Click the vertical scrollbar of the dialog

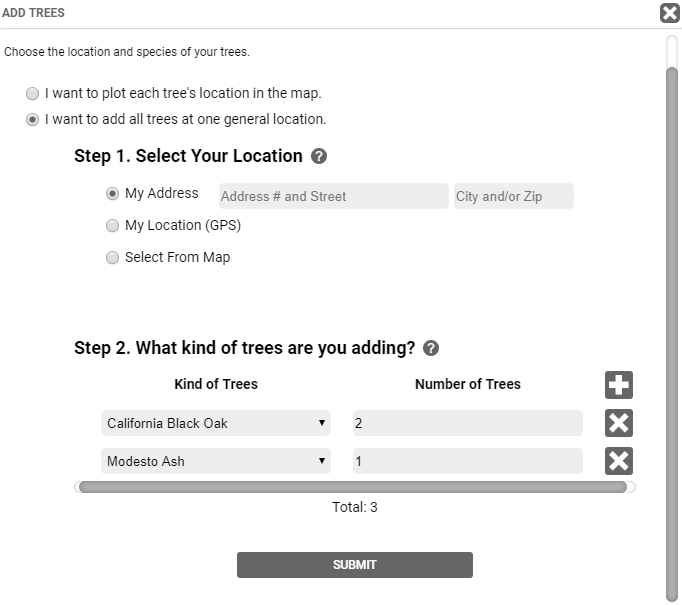click(x=672, y=335)
